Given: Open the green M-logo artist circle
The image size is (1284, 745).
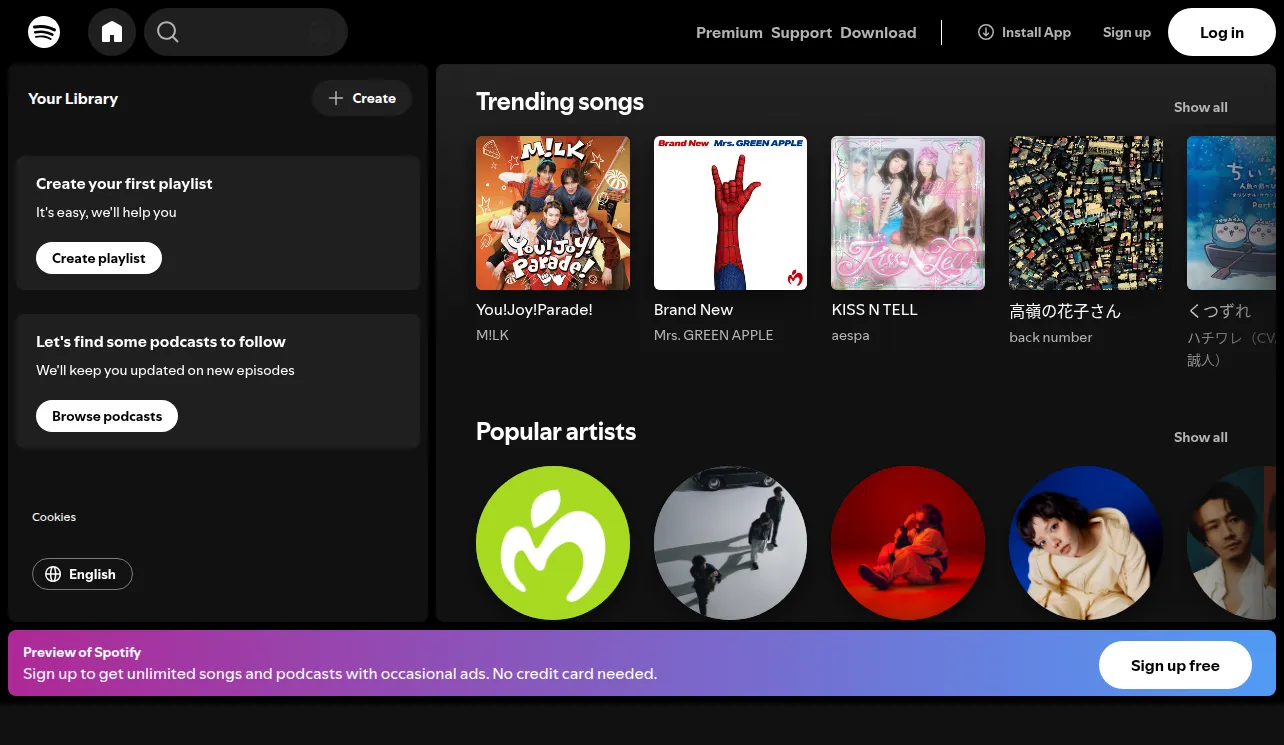Looking at the screenshot, I should point(553,543).
